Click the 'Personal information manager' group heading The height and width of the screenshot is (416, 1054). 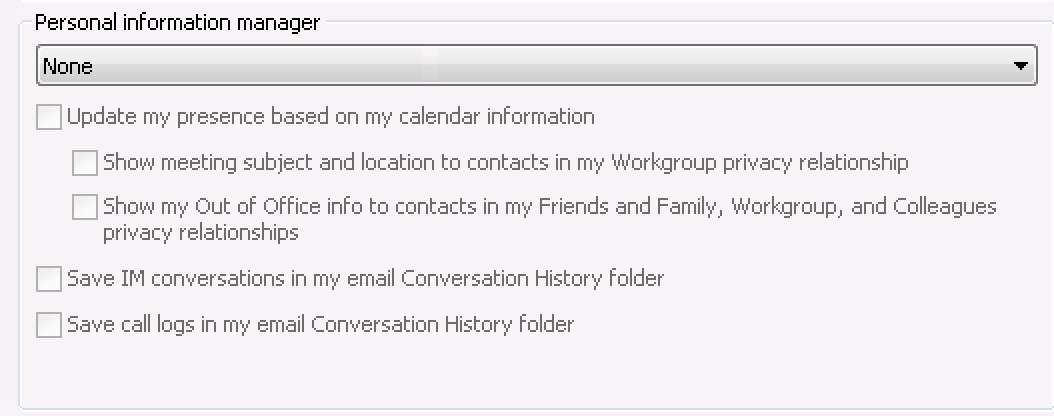coord(177,23)
